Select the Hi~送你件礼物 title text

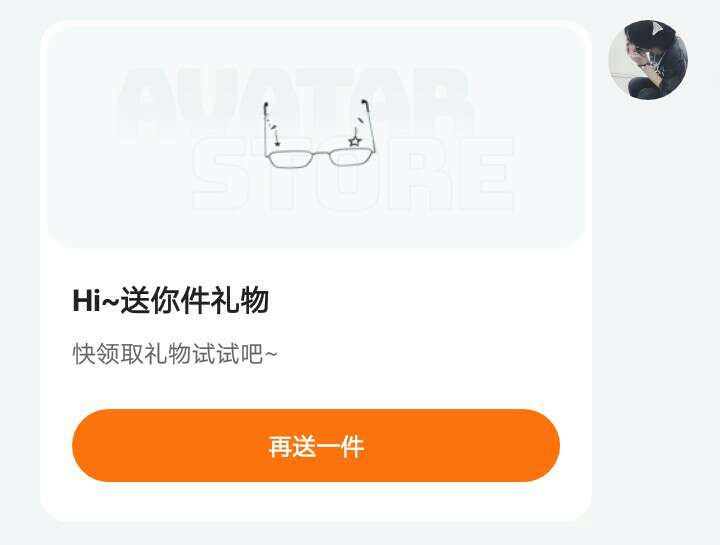(170, 301)
